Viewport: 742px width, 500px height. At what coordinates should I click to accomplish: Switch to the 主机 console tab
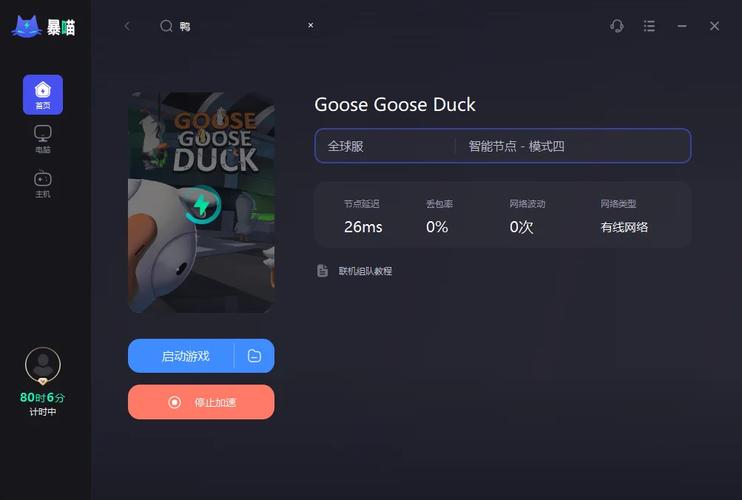43,184
